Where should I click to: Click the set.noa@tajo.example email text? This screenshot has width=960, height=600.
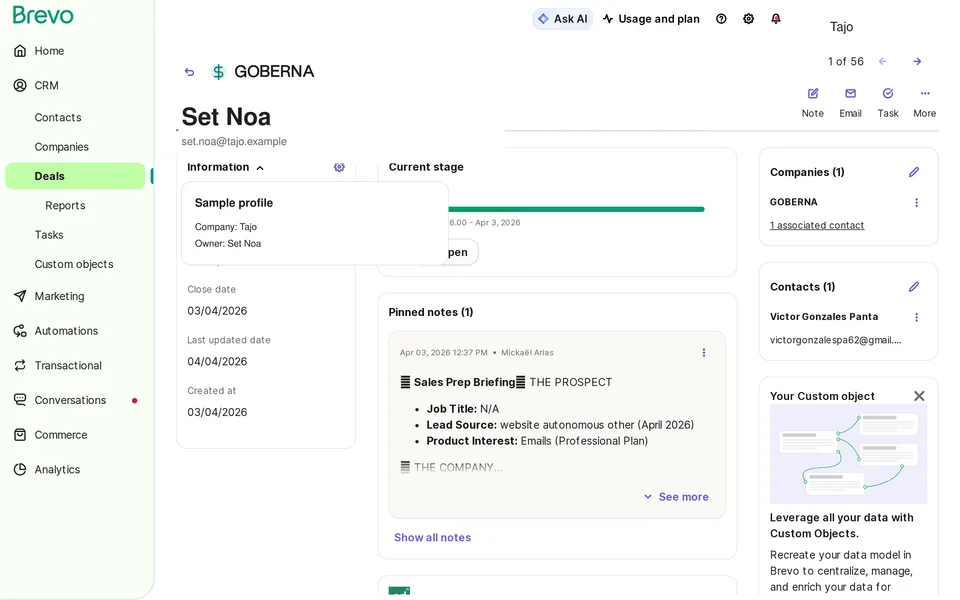click(234, 141)
